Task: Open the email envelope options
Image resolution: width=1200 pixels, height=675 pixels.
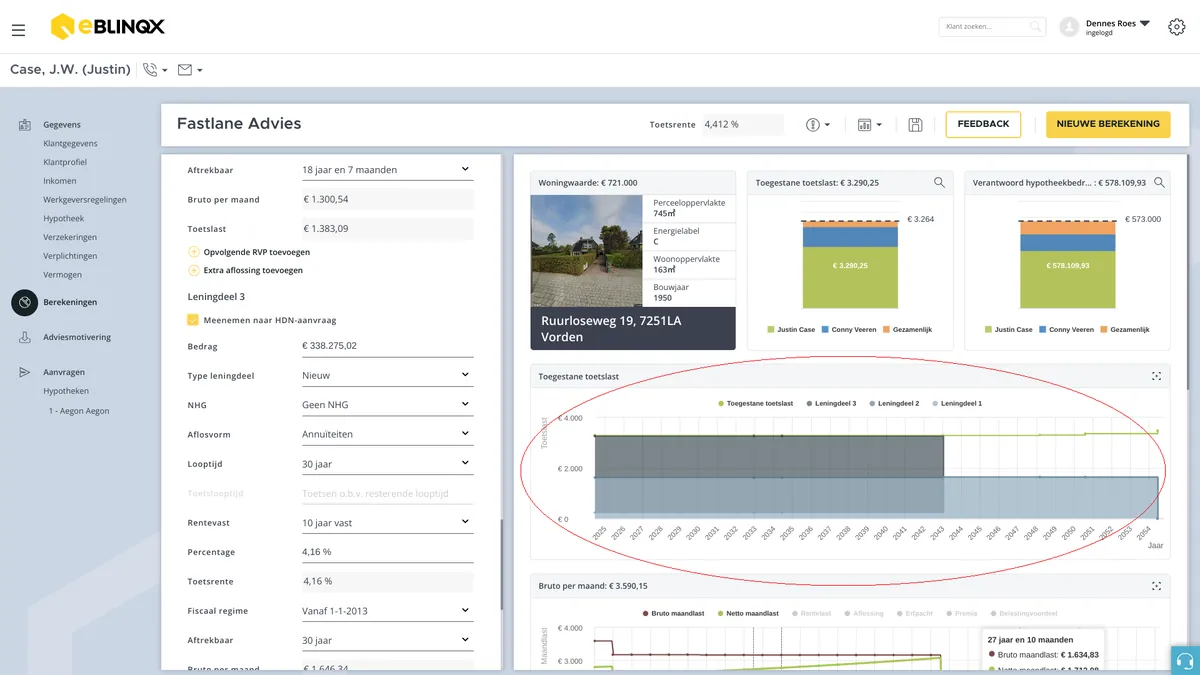Action: [189, 70]
